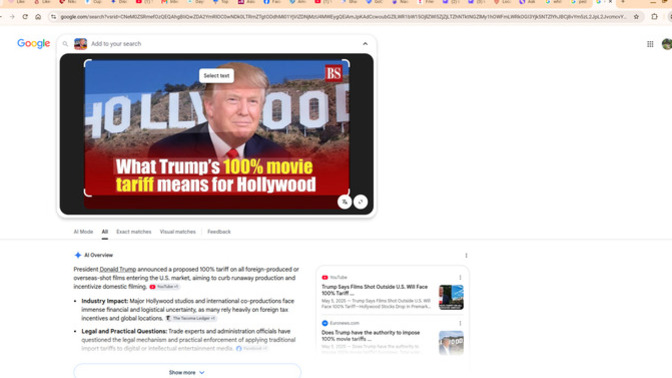Click the 'AI Overview' heading label
This screenshot has width=672, height=378.
pos(98,255)
